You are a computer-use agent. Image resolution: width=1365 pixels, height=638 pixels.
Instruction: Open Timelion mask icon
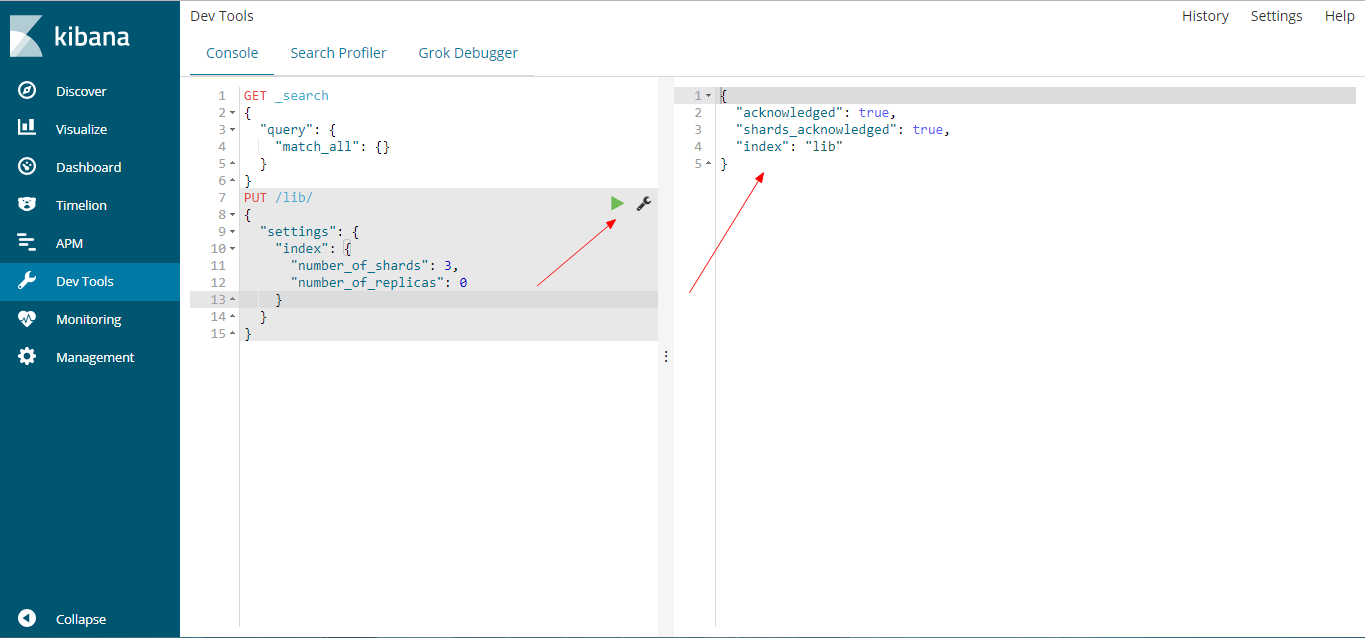pos(27,205)
